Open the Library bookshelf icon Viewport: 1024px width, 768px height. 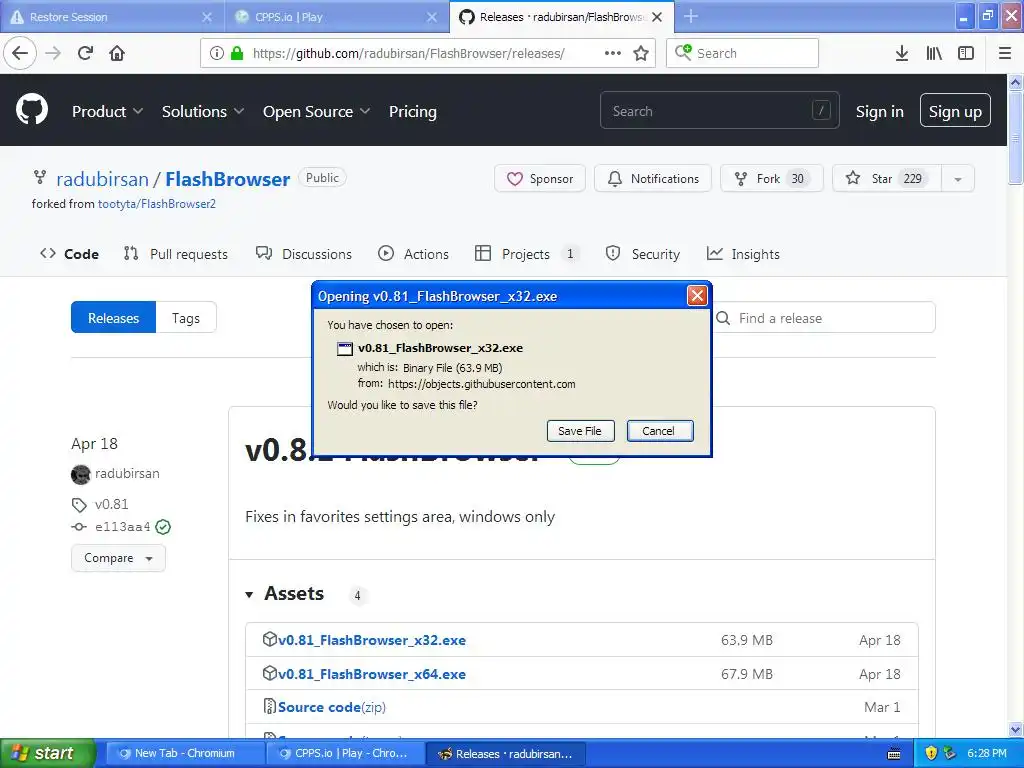click(x=934, y=53)
